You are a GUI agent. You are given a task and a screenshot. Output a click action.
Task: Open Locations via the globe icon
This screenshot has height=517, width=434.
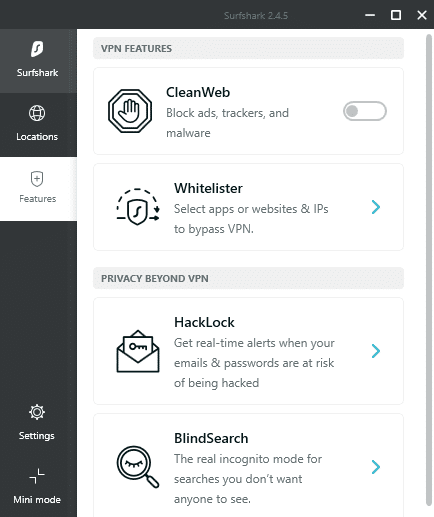coord(37,113)
